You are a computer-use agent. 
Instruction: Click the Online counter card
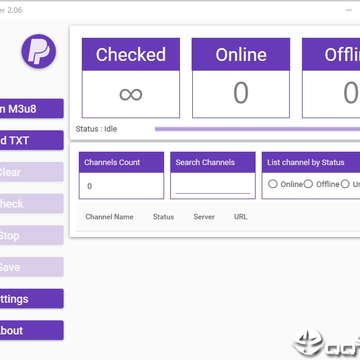[241, 78]
